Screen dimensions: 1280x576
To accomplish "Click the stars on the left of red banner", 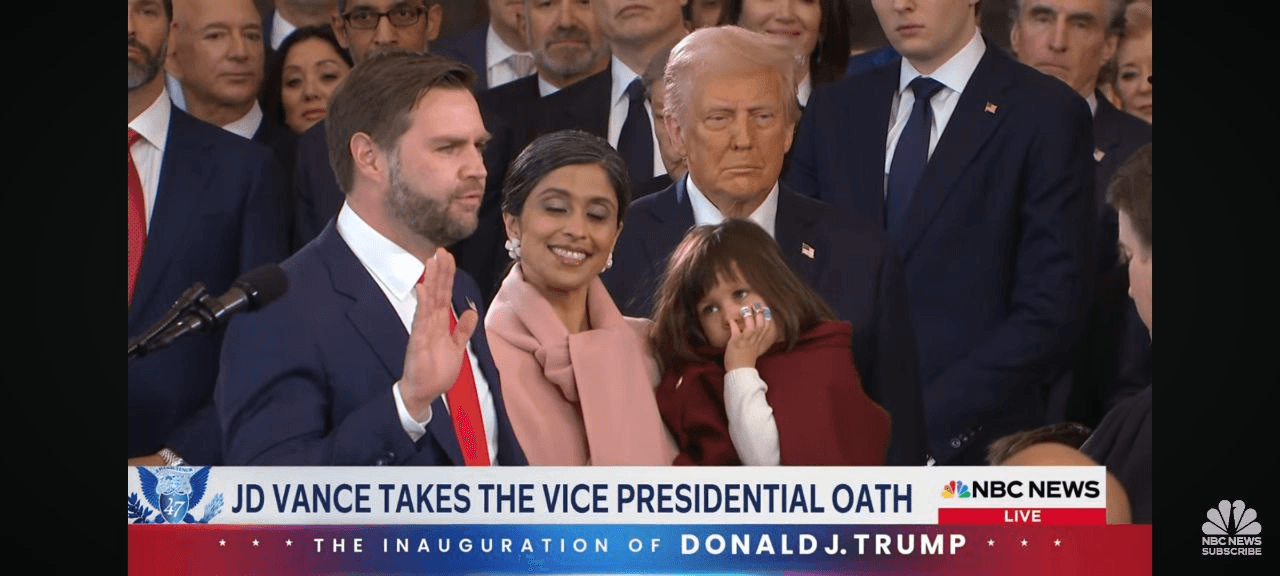I will click(258, 545).
